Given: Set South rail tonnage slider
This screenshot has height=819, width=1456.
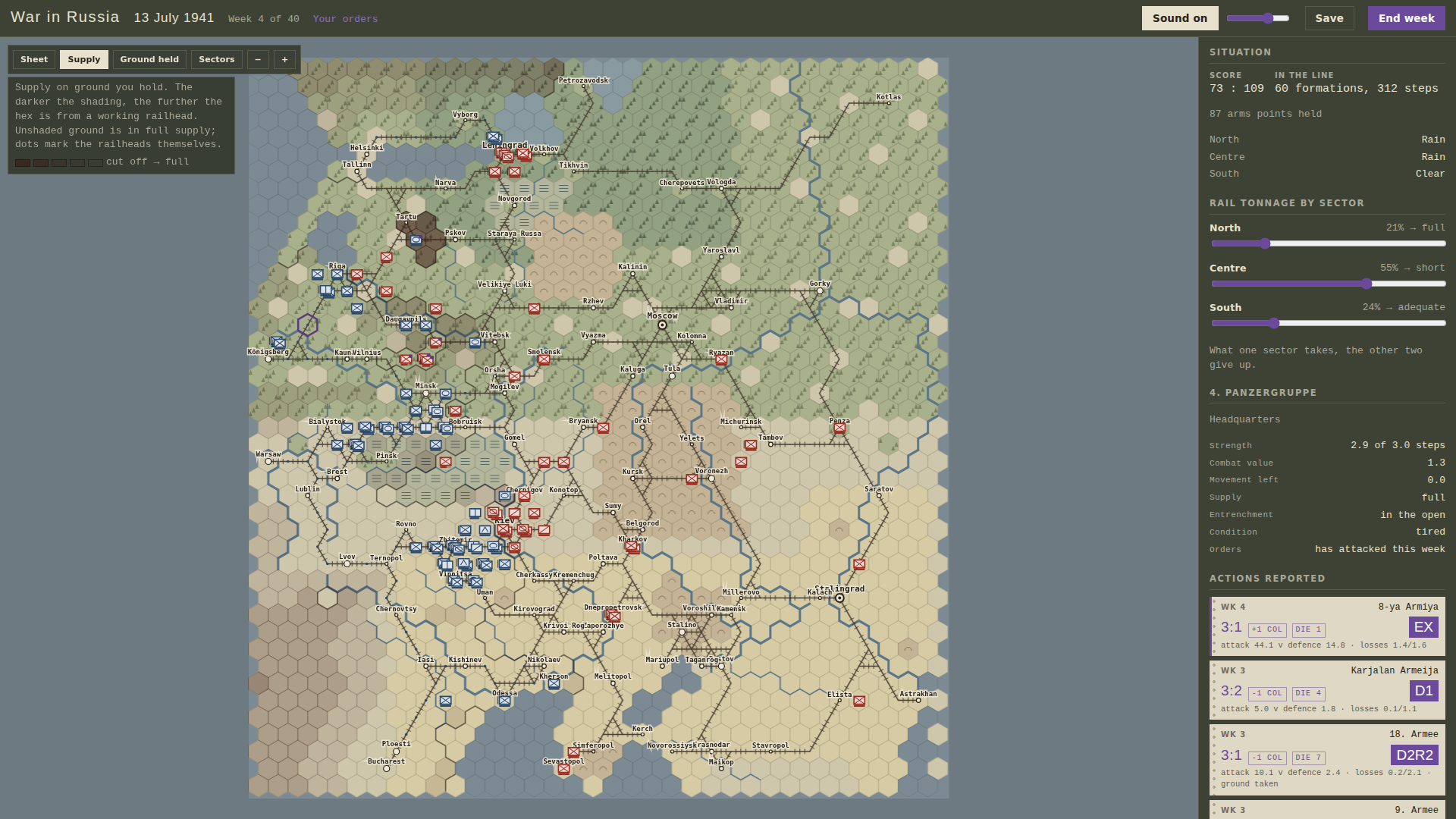Looking at the screenshot, I should 1328,323.
